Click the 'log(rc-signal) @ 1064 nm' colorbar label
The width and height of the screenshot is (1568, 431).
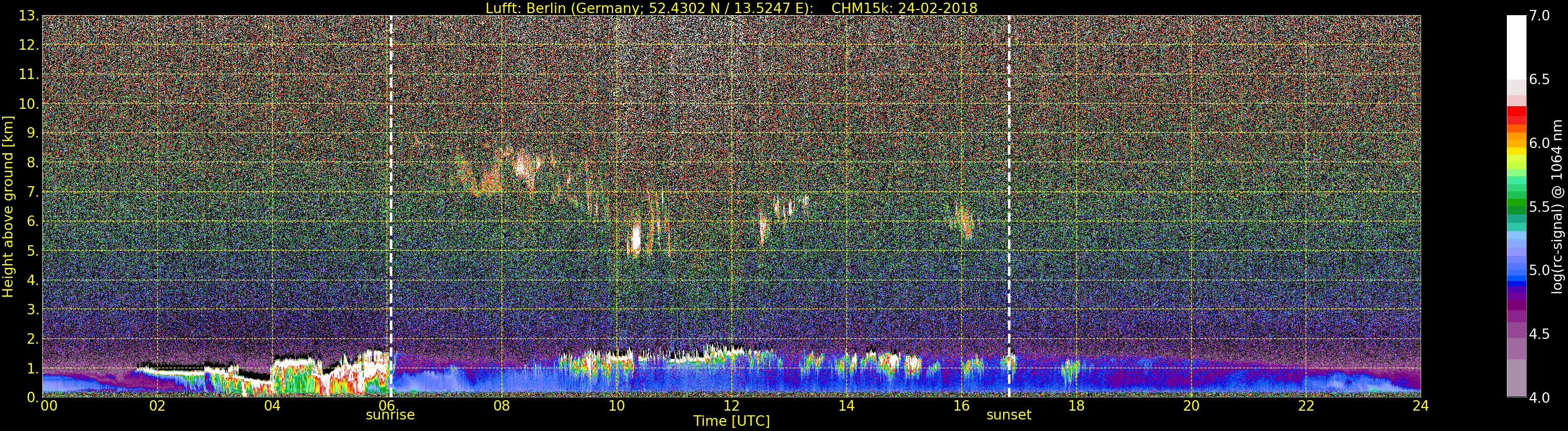(1557, 206)
